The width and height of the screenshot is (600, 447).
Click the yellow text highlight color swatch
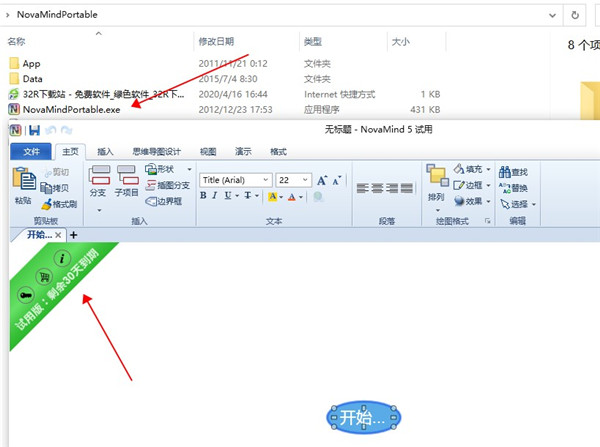(x=272, y=197)
